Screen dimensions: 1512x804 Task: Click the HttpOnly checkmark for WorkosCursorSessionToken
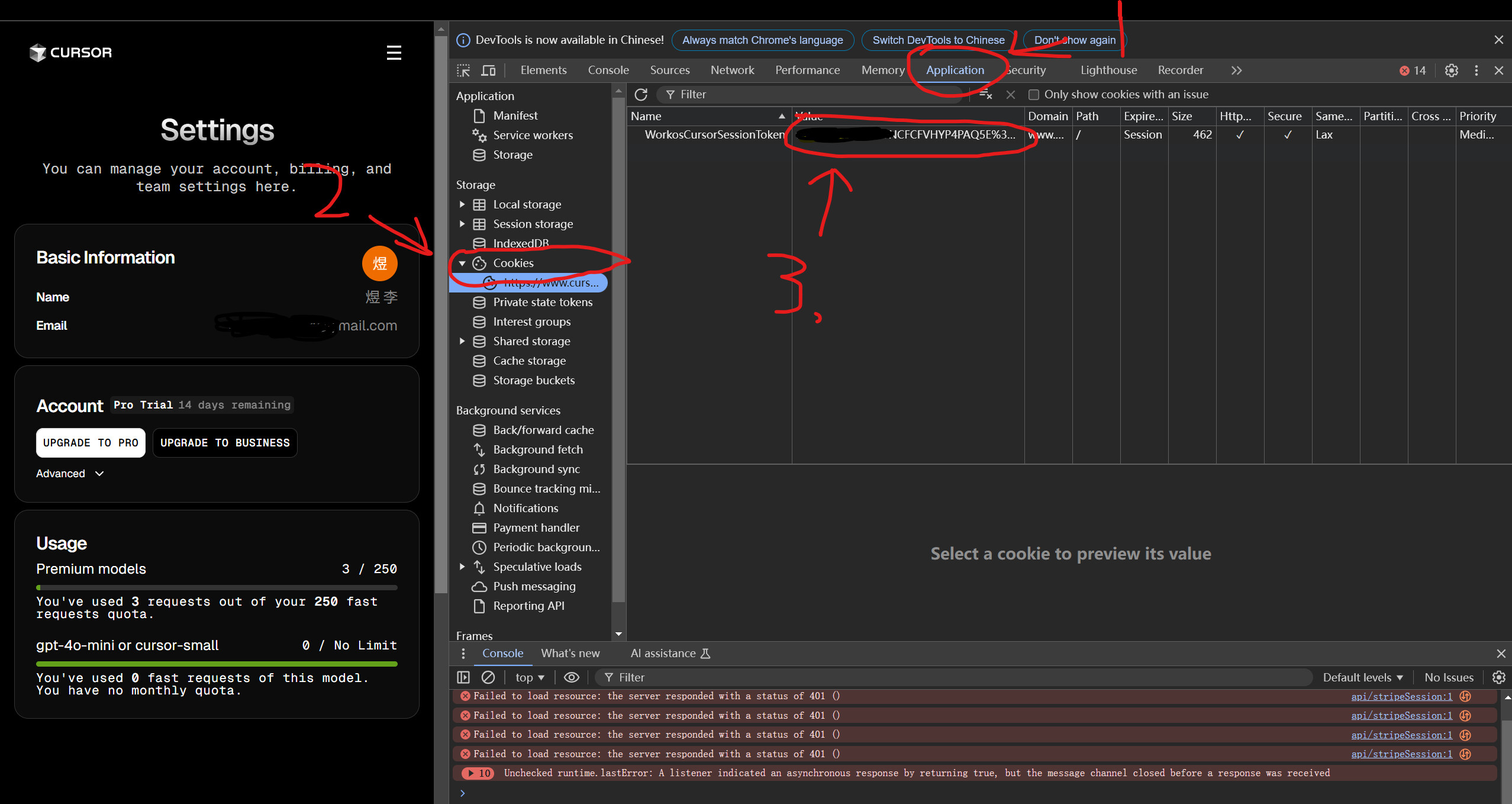(x=1240, y=135)
